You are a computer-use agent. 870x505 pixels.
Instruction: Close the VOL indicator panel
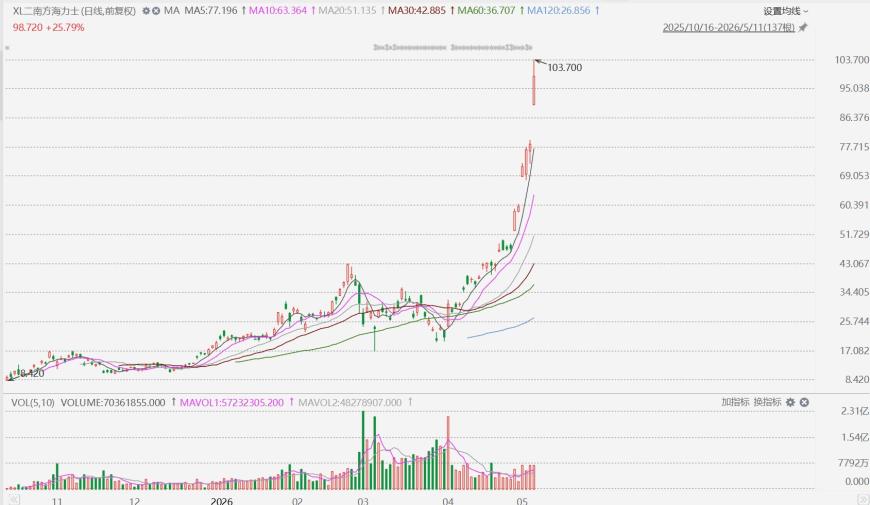[x=804, y=402]
